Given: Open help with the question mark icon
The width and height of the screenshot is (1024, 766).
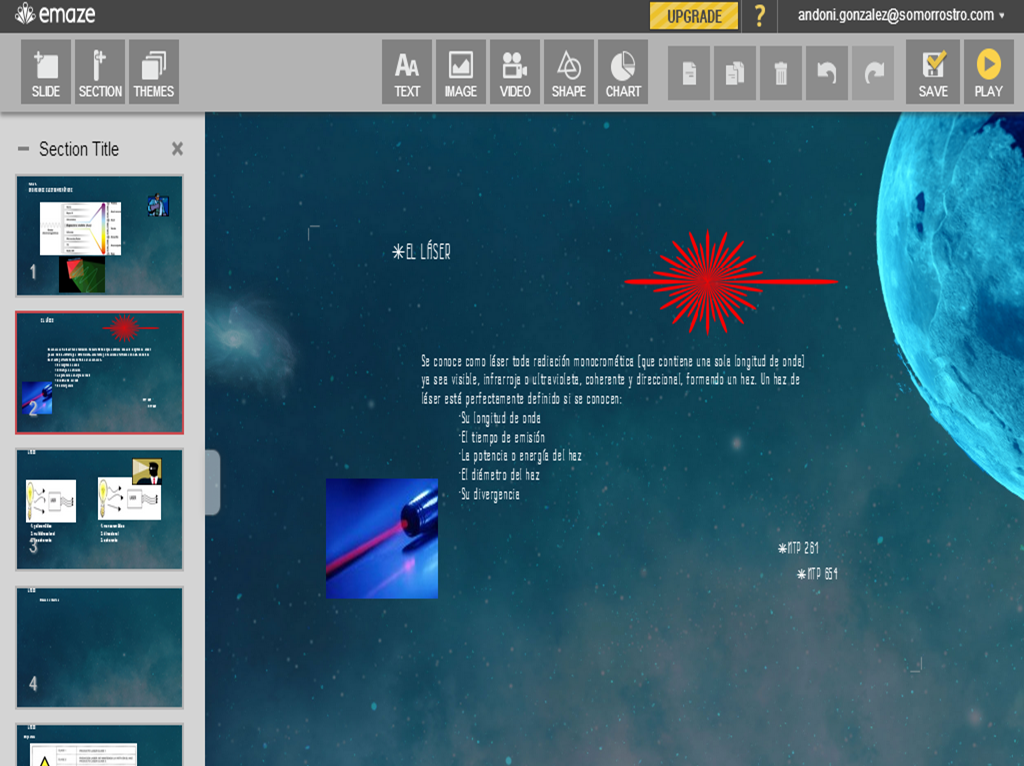Looking at the screenshot, I should [760, 16].
